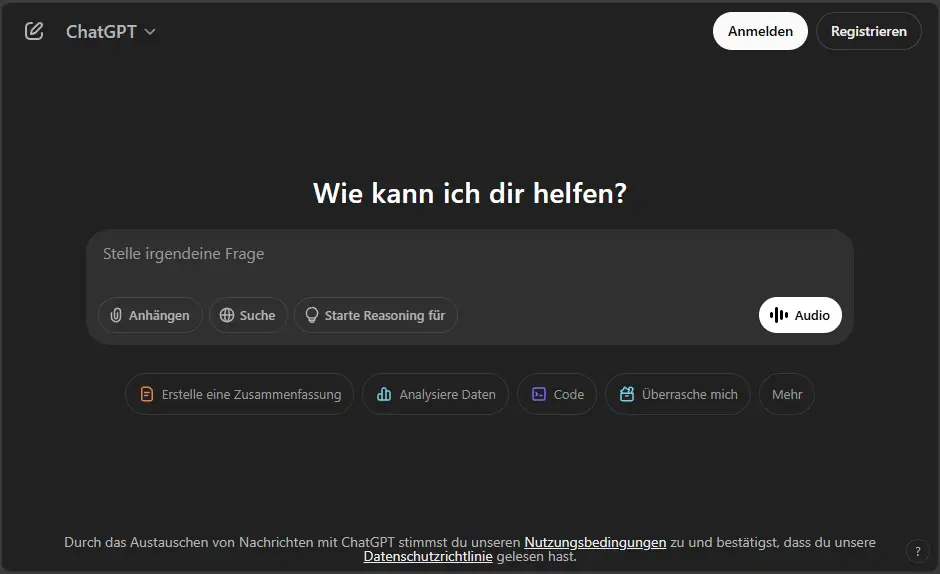
Task: Attach a file with Anhängen
Action: (150, 315)
